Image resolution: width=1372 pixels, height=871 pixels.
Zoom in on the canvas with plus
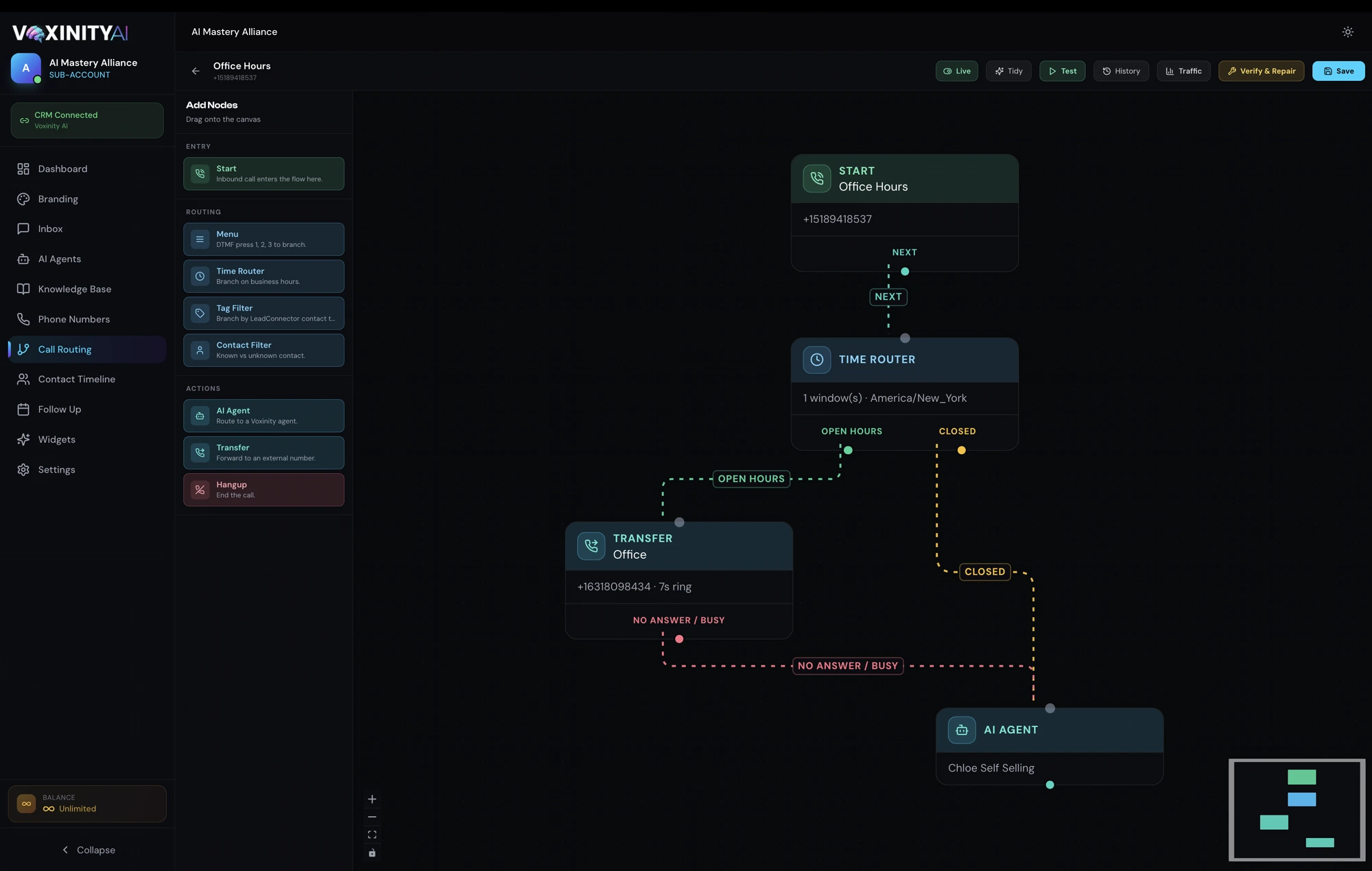click(372, 799)
